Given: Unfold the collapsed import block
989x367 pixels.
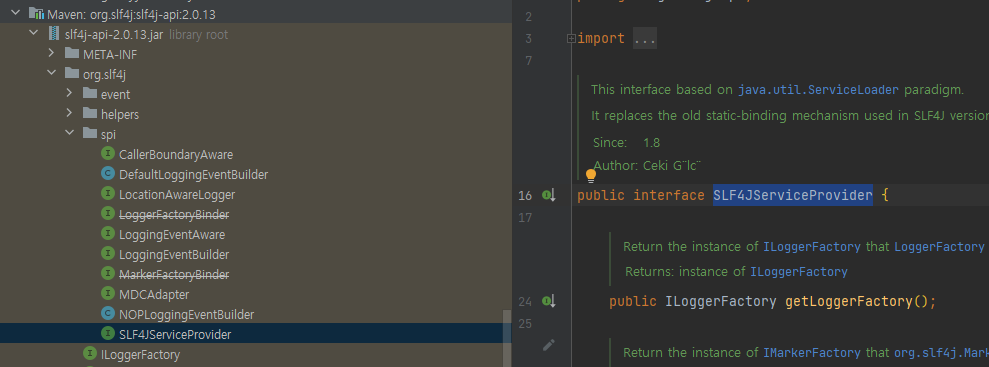Looking at the screenshot, I should tap(571, 39).
